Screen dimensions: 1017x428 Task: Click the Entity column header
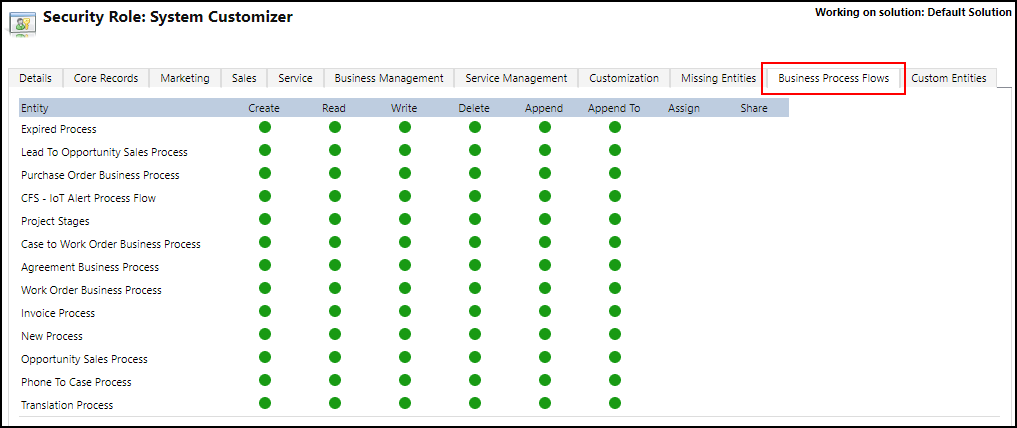(35, 108)
